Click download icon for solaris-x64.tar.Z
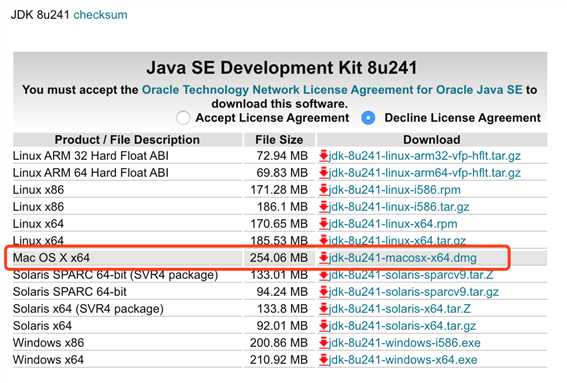Image resolution: width=567 pixels, height=383 pixels. 324,309
